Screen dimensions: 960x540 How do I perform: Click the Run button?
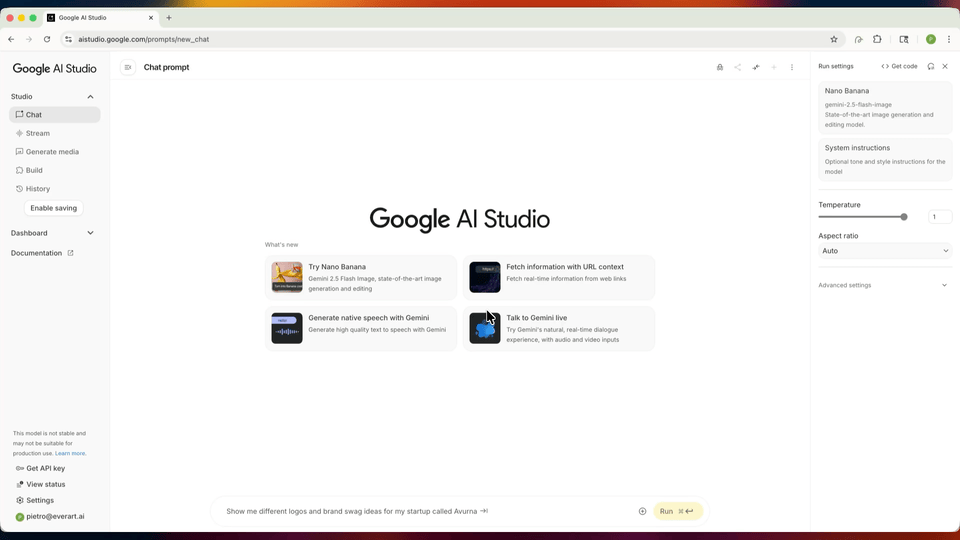678,511
